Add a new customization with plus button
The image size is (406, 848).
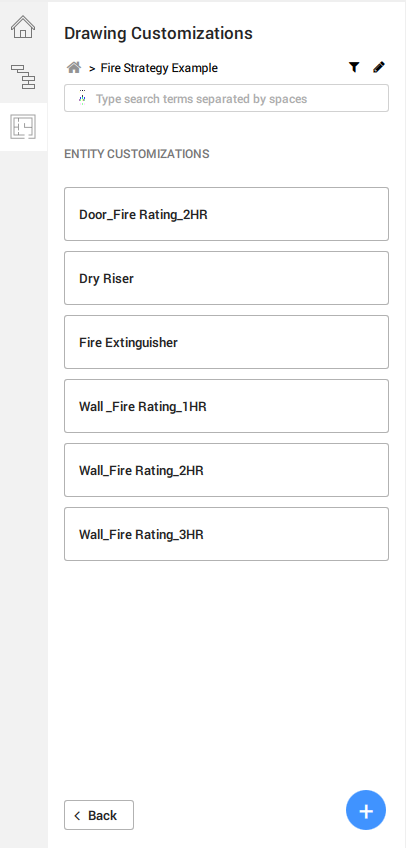click(366, 810)
